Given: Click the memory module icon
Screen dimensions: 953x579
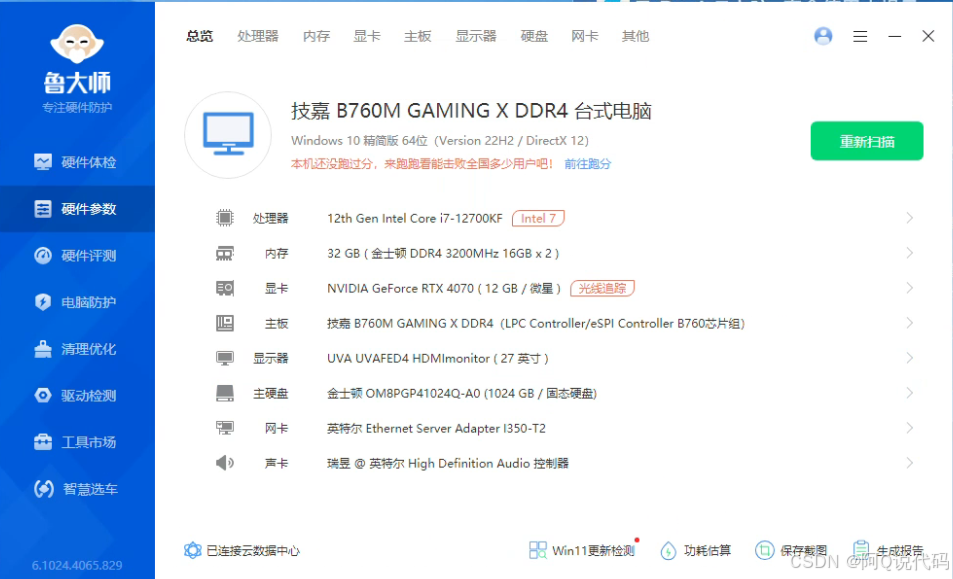Looking at the screenshot, I should click(x=225, y=253).
